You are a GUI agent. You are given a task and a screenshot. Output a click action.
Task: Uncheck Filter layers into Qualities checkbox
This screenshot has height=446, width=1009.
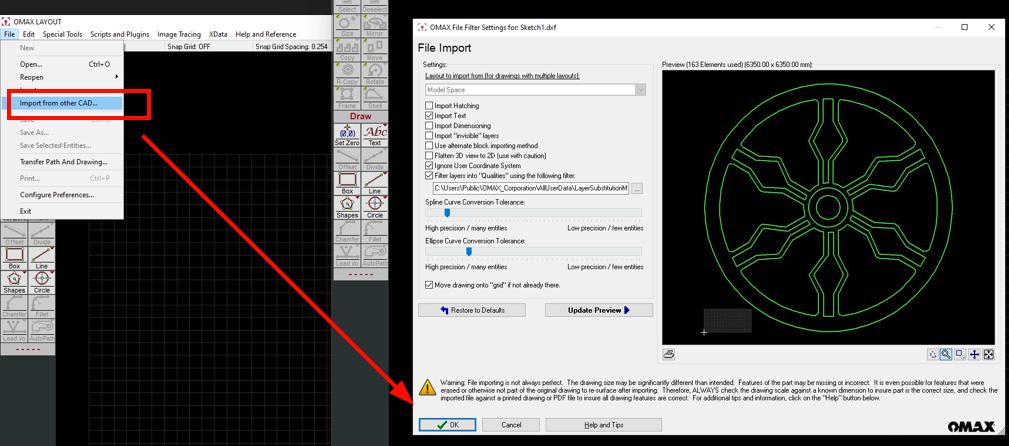point(429,175)
